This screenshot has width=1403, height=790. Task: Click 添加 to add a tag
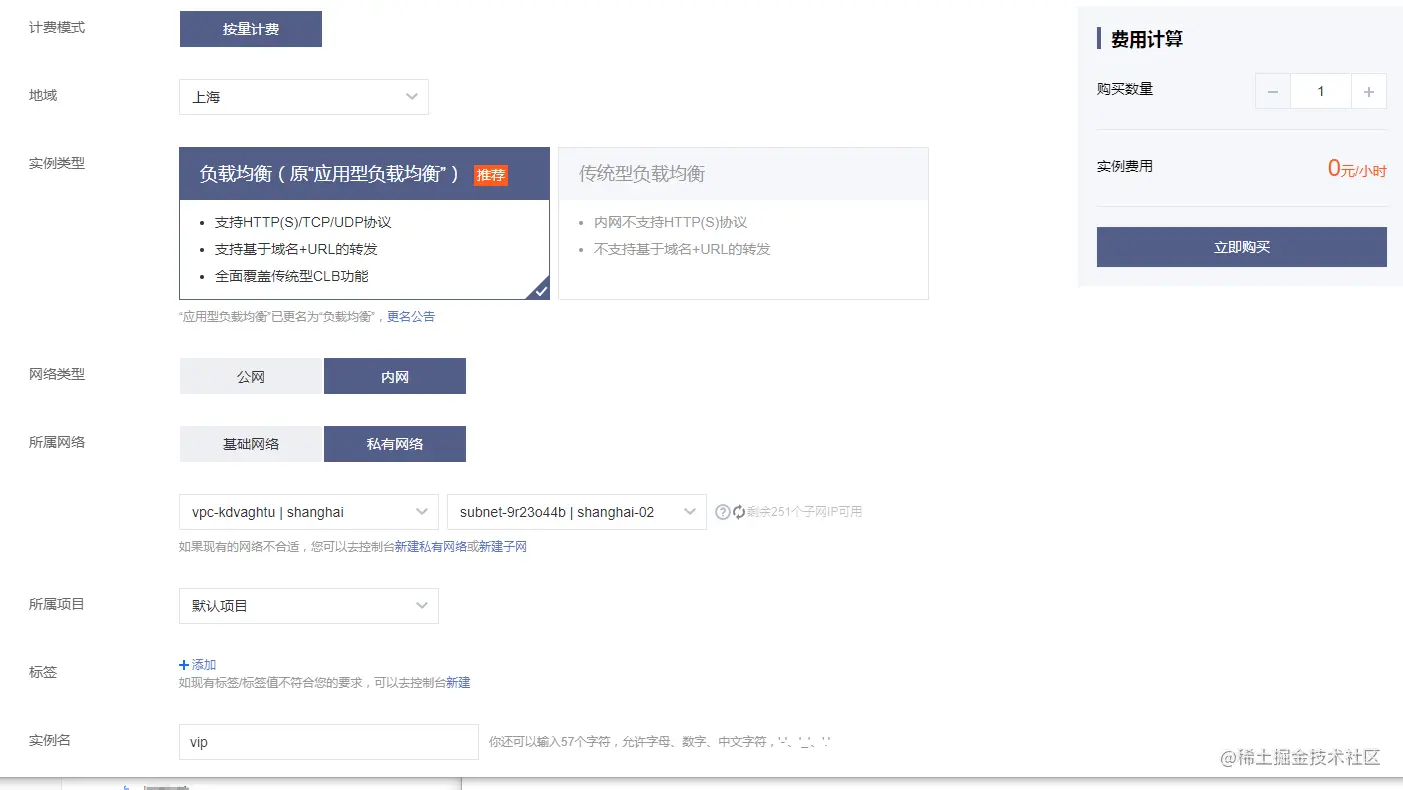[198, 665]
